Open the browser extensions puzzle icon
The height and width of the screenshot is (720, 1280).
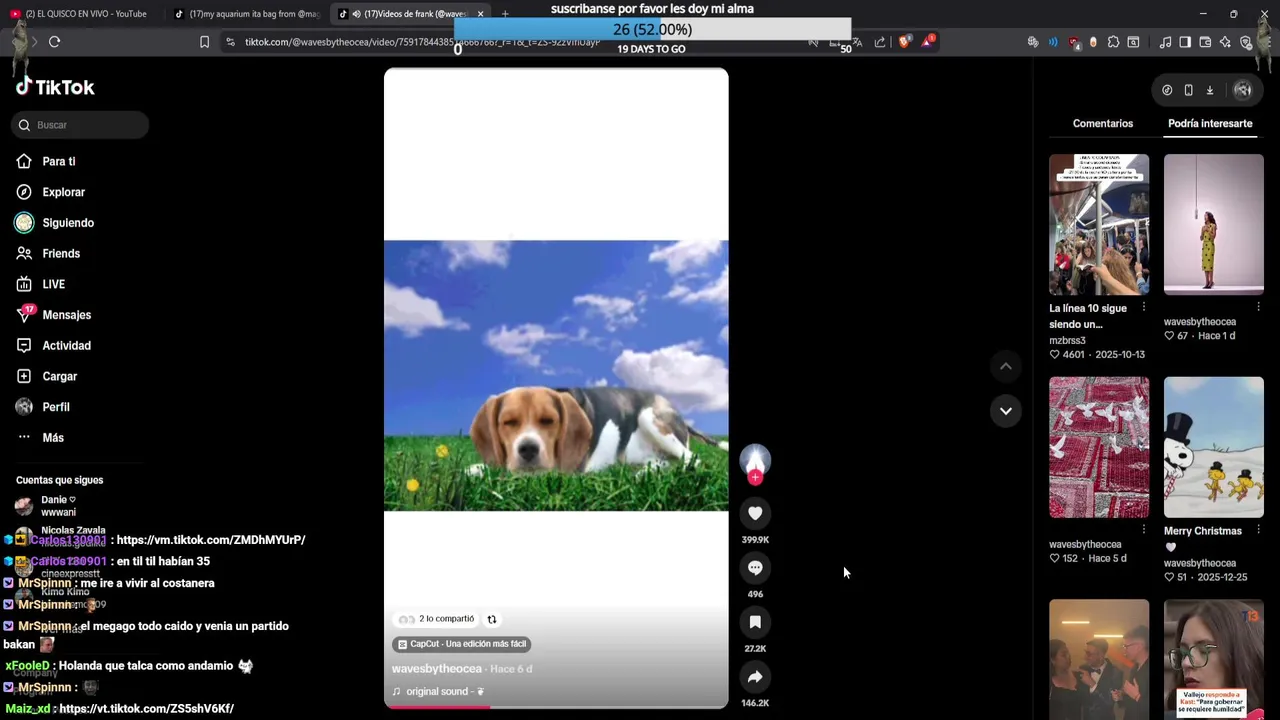[x=1113, y=42]
